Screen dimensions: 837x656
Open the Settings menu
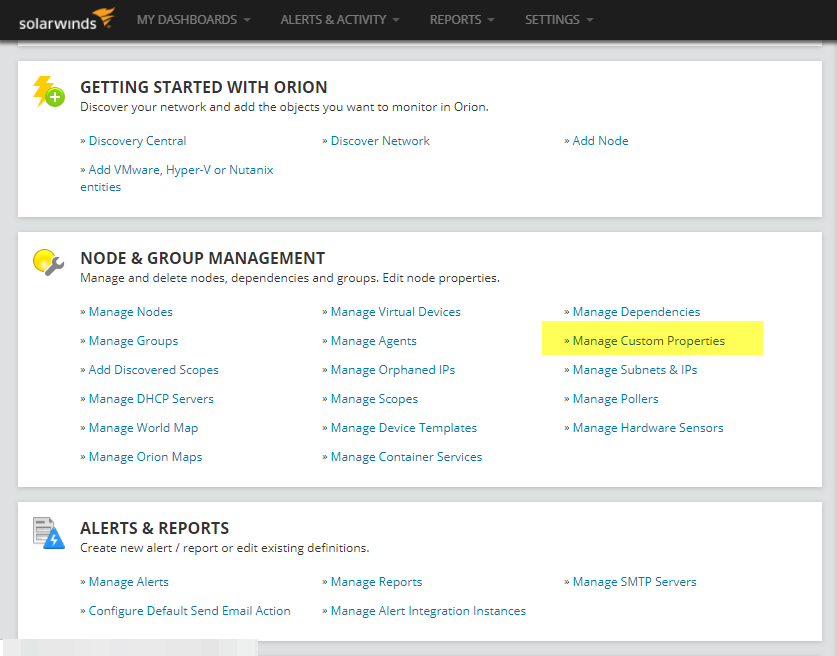pos(552,20)
